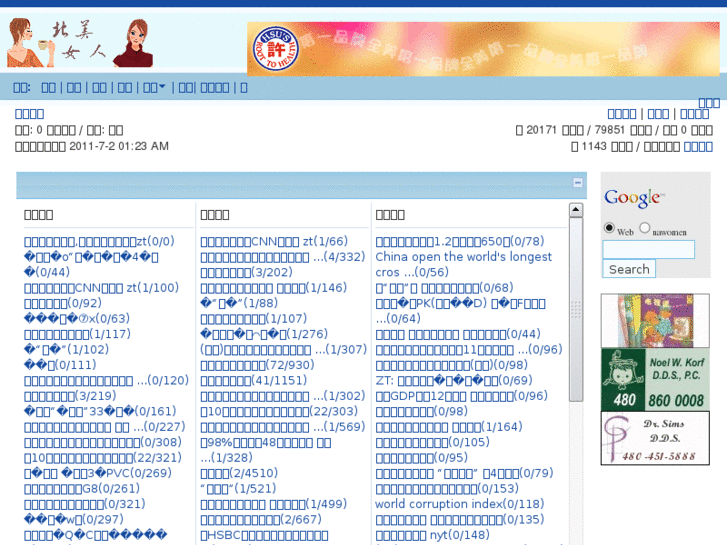Open the link containing '98%' and '48'
Viewport: 727px width, 545px height.
click(266, 450)
